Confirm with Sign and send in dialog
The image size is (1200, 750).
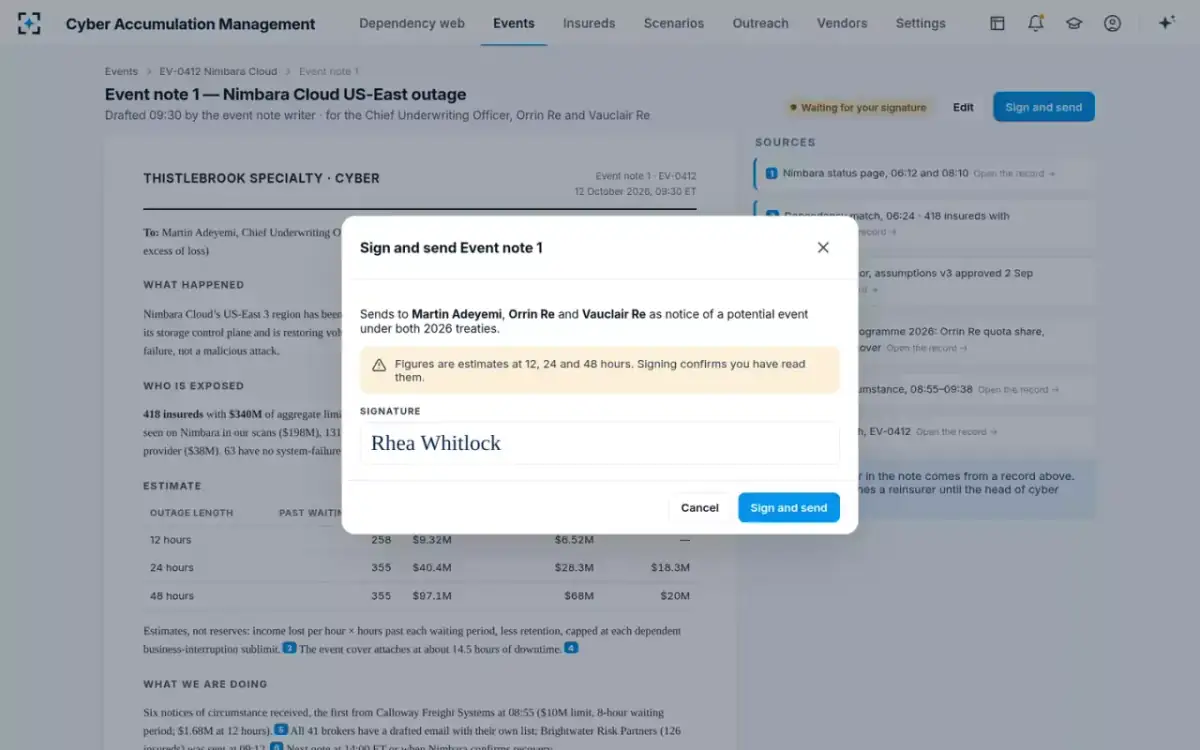(789, 508)
